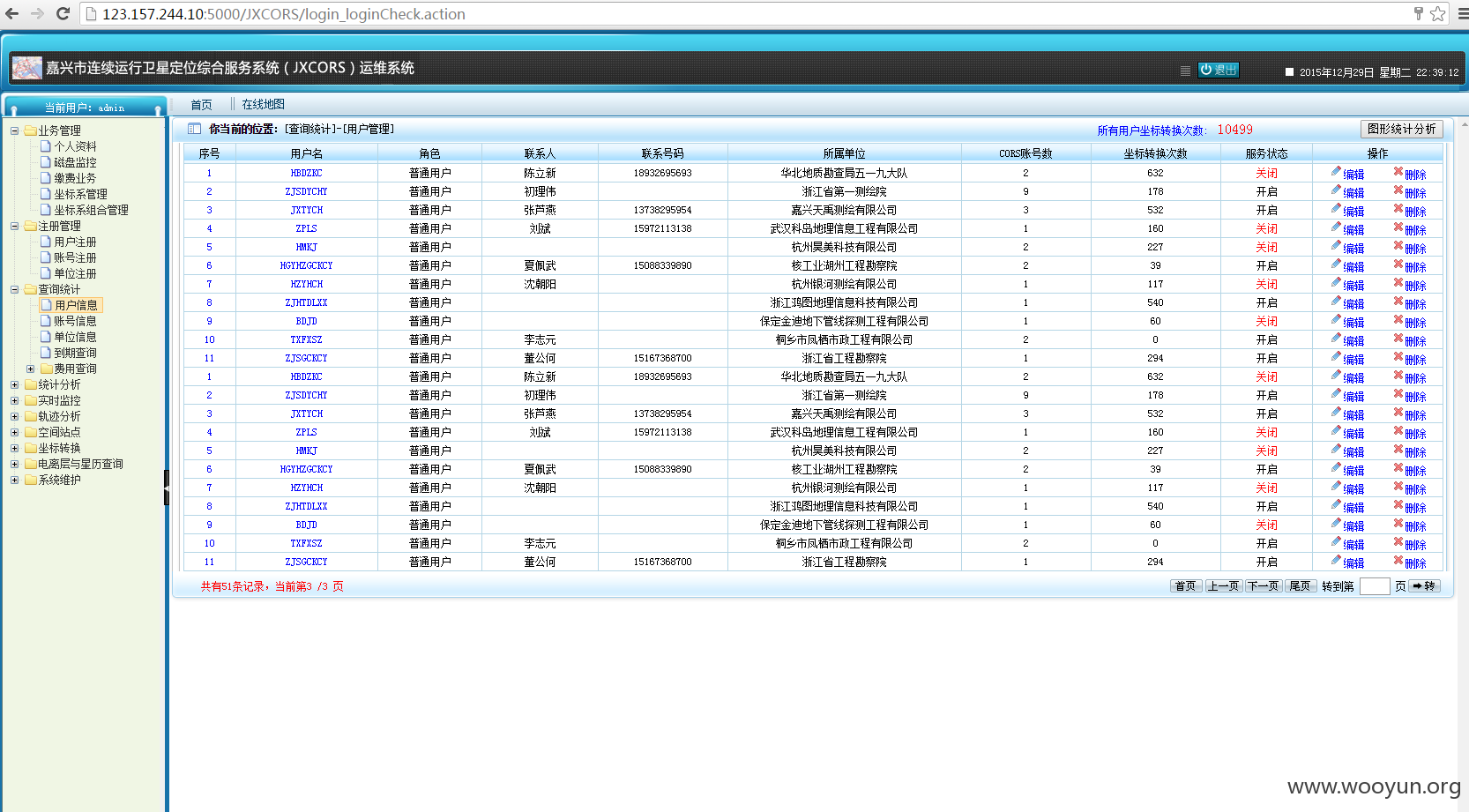Go to next page with 下一页
Image resolution: width=1469 pixels, height=812 pixels.
(1263, 585)
